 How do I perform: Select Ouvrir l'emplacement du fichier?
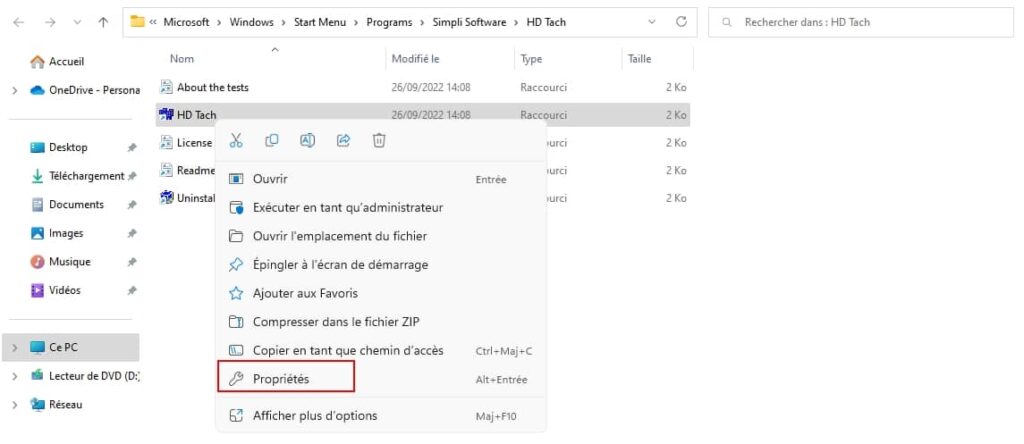point(381,236)
